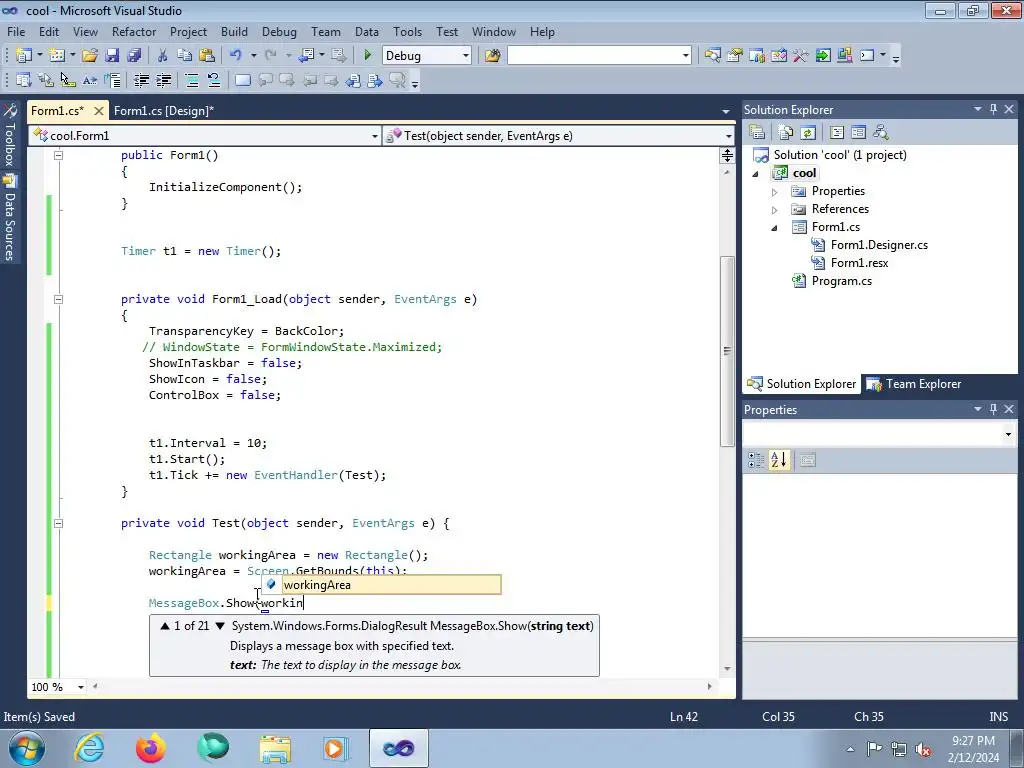1024x768 pixels.
Task: Collapse the Form1() constructor outline
Action: (x=58, y=155)
